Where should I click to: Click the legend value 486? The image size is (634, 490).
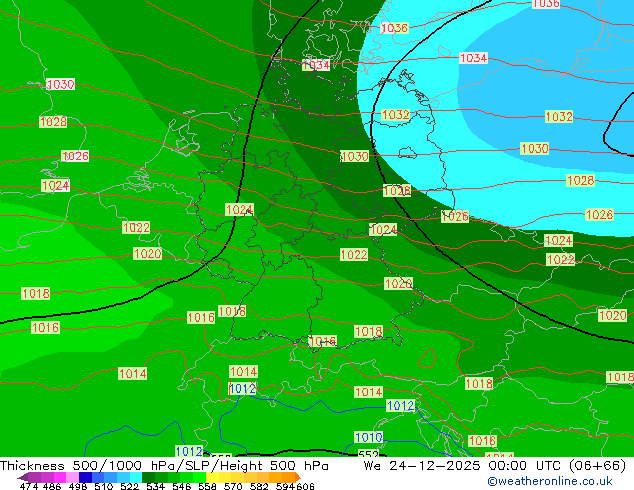pyautogui.click(x=52, y=486)
